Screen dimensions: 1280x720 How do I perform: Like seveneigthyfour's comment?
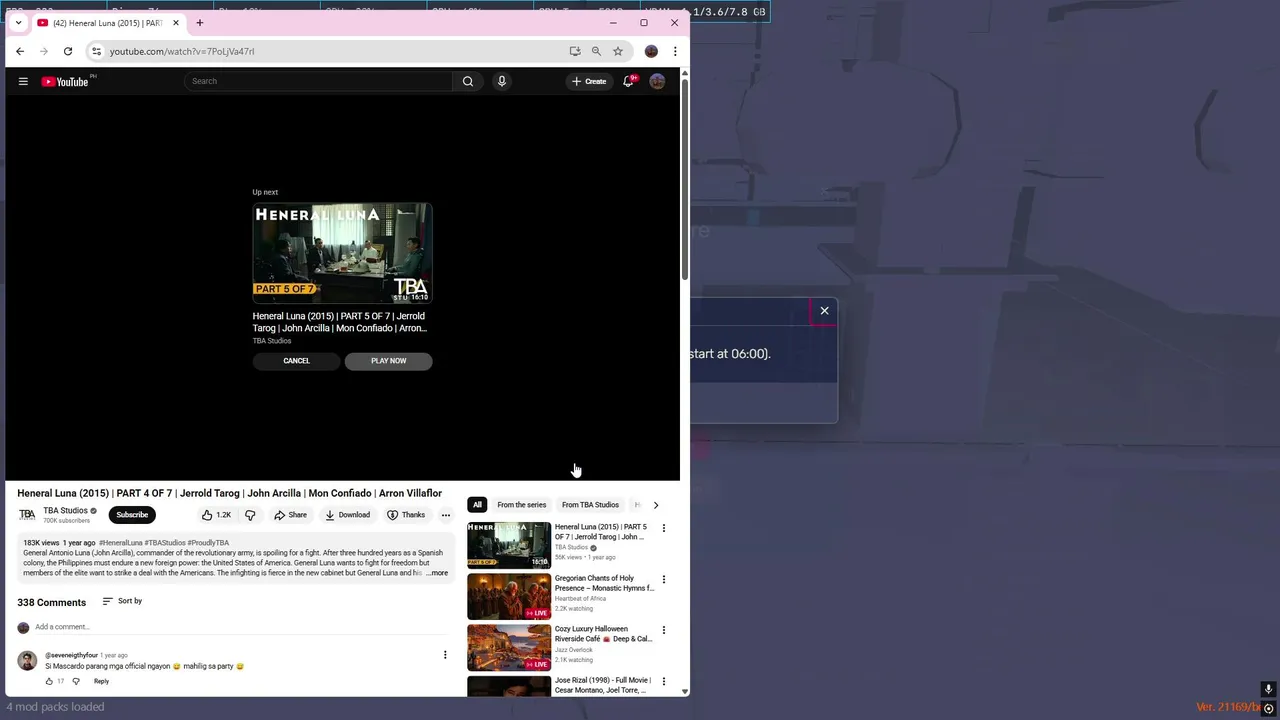(49, 681)
